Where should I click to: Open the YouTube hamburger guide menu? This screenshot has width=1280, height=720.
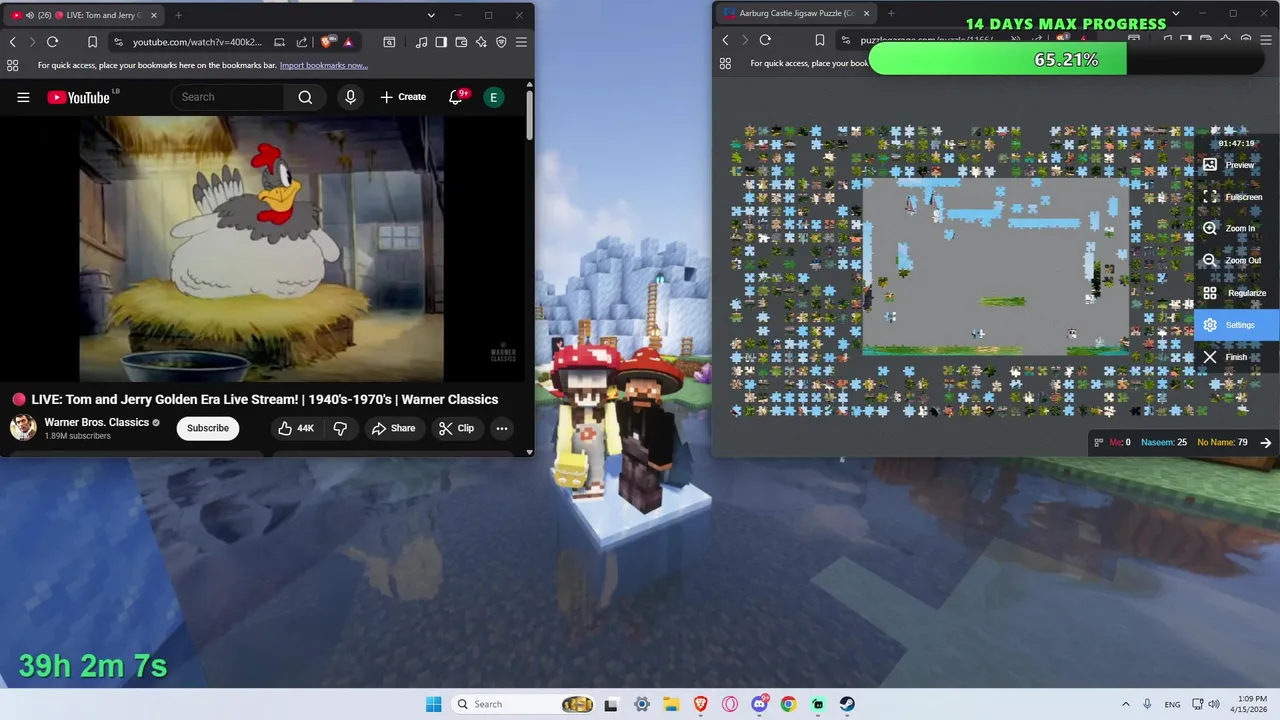pos(23,97)
